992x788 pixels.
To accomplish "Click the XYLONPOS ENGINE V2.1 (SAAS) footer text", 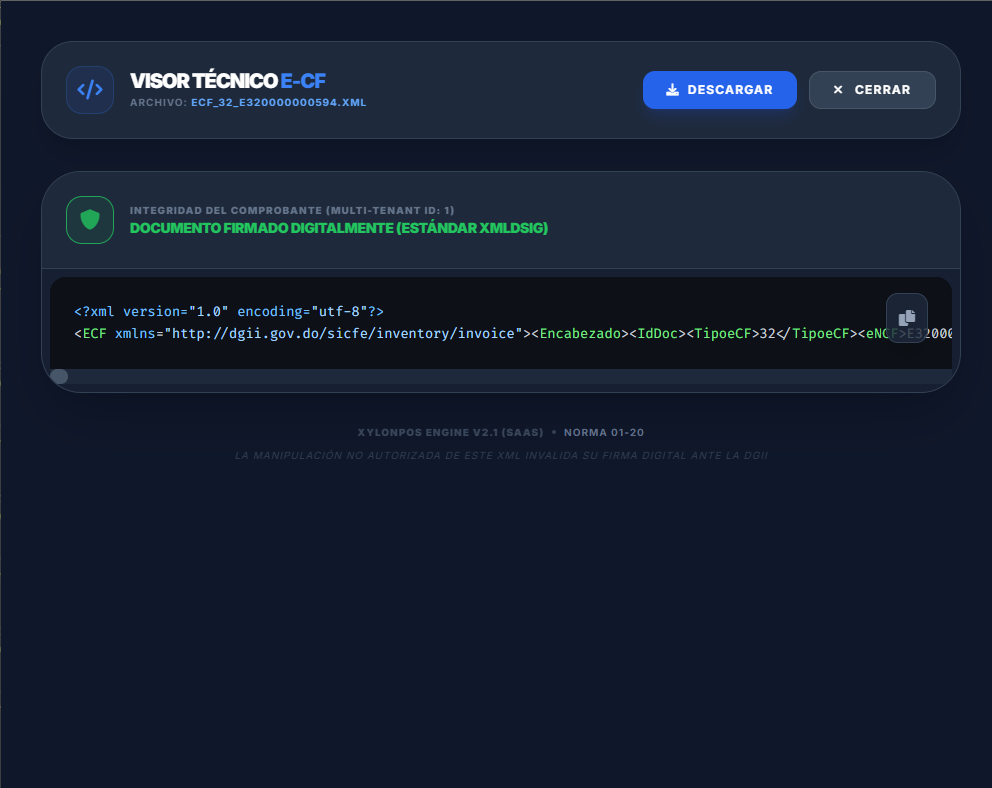I will pos(450,433).
